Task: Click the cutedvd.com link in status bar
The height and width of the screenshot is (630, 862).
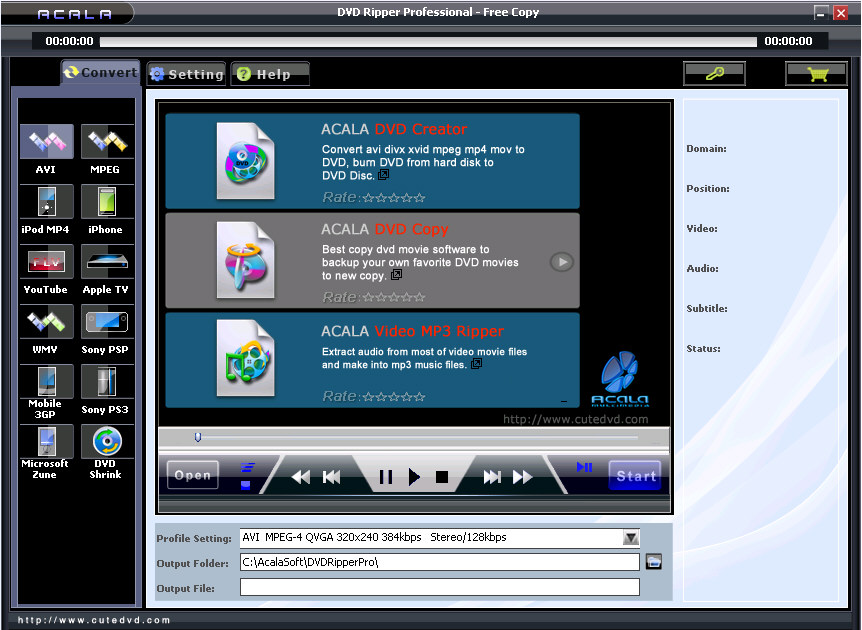Action: point(94,620)
